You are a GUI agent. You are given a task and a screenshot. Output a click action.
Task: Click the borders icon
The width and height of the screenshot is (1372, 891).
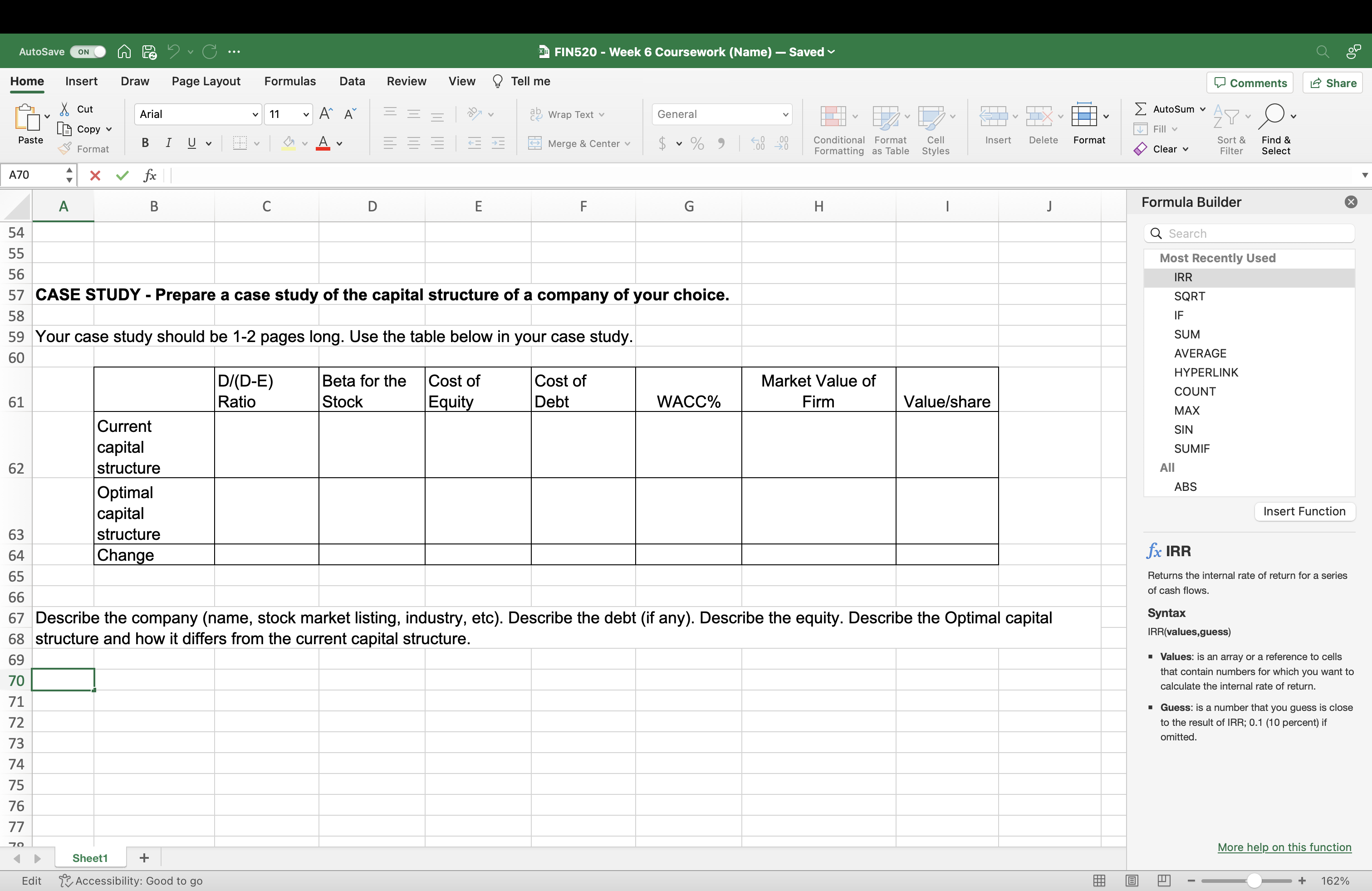pos(240,143)
